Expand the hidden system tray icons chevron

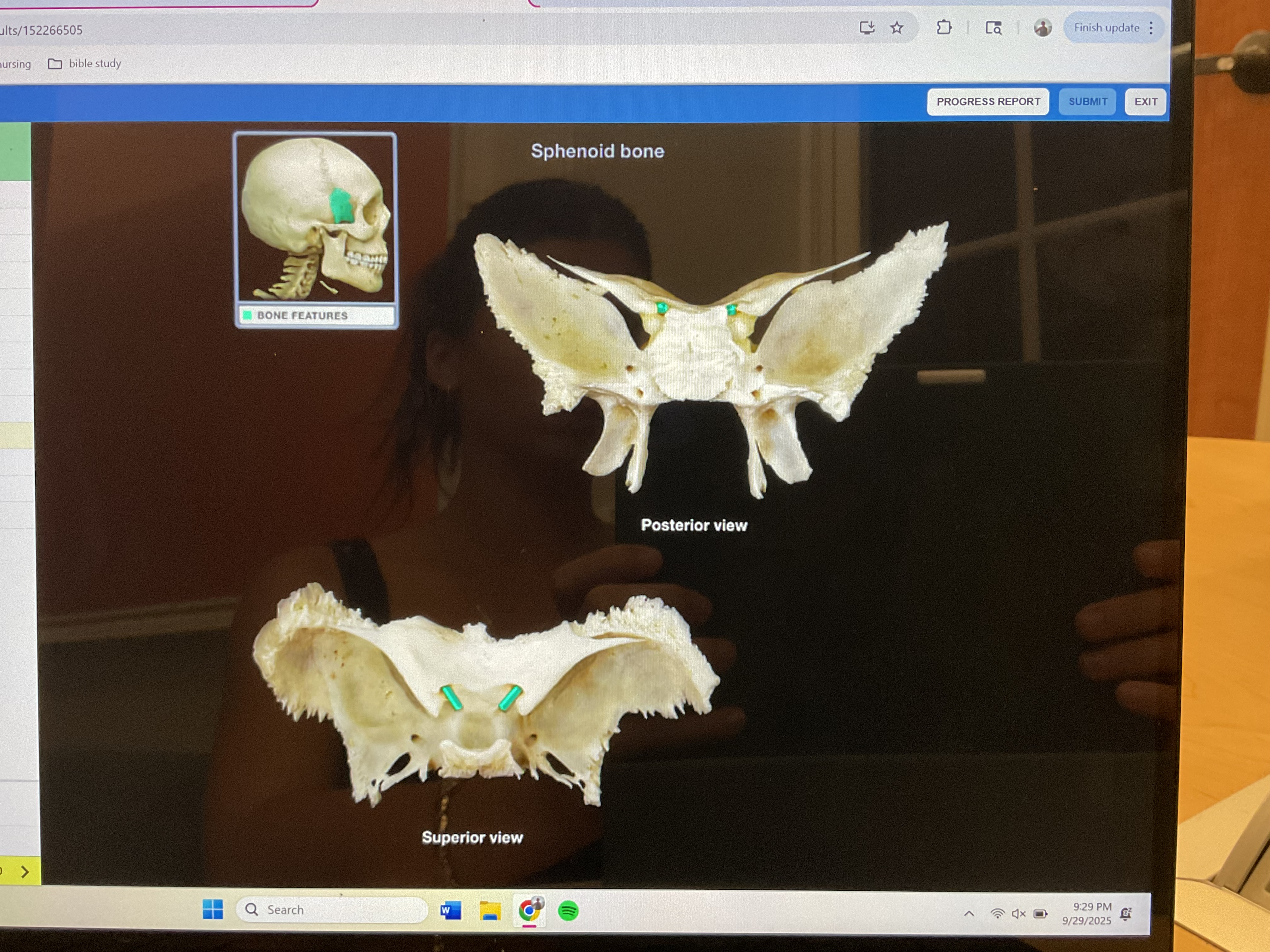coord(969,914)
